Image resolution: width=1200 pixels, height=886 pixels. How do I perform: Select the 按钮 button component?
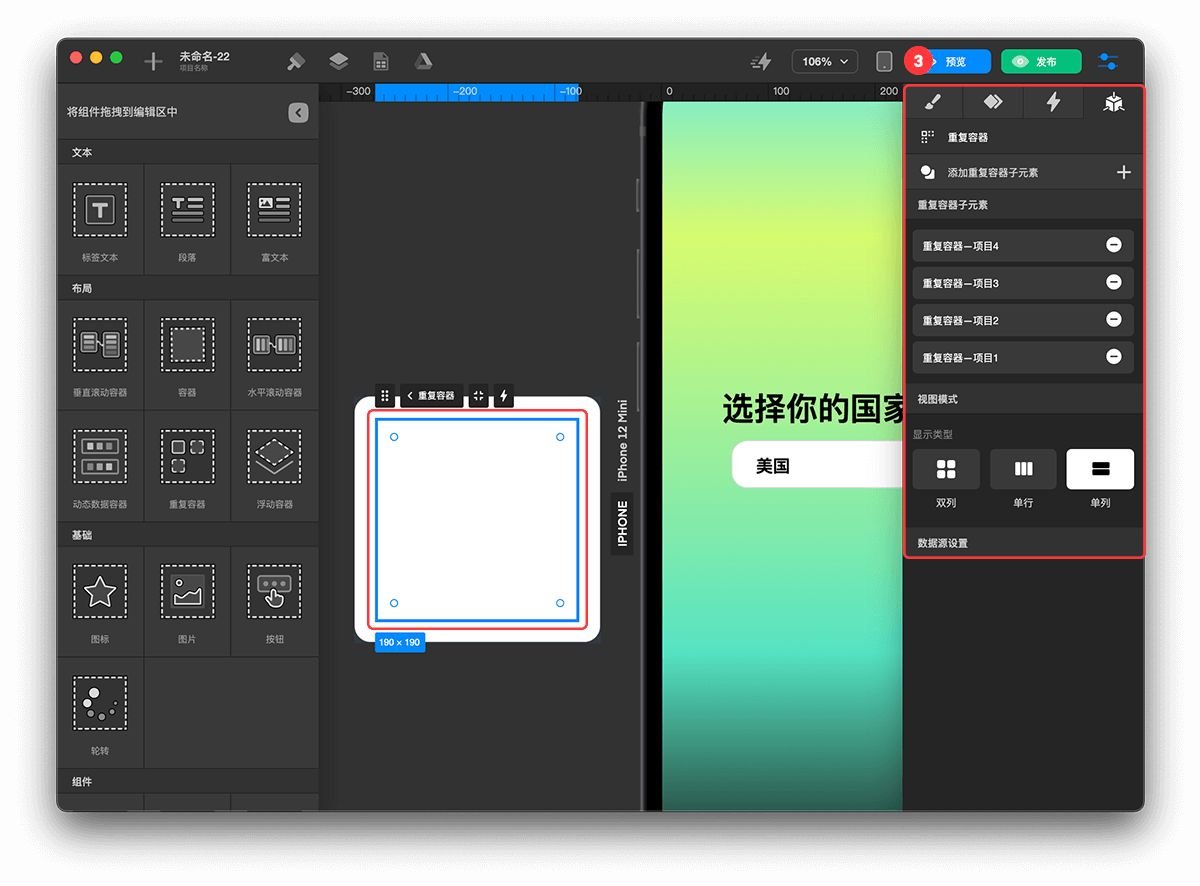(274, 601)
